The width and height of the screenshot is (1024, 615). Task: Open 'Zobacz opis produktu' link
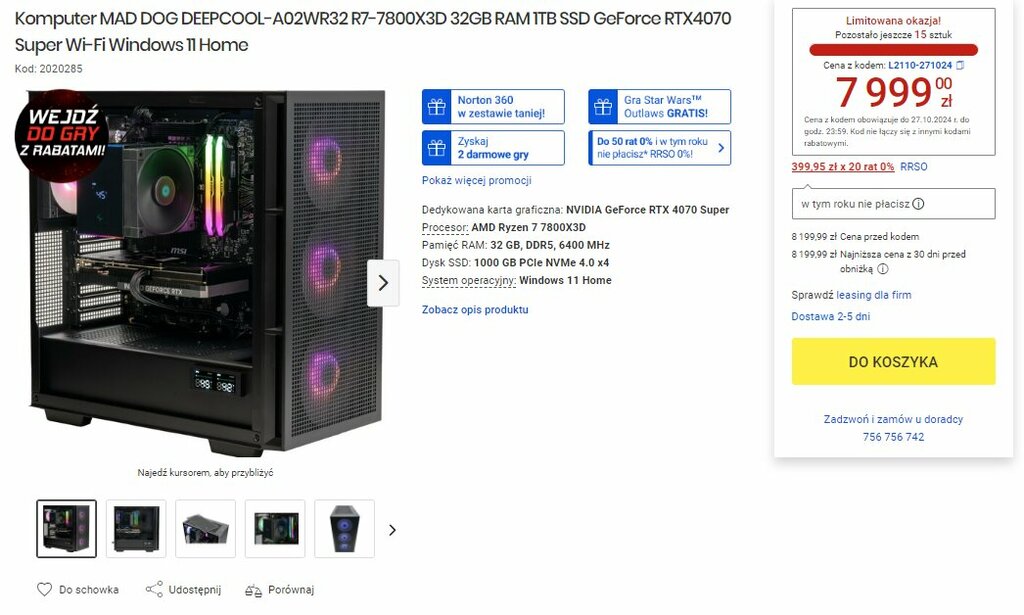[475, 309]
